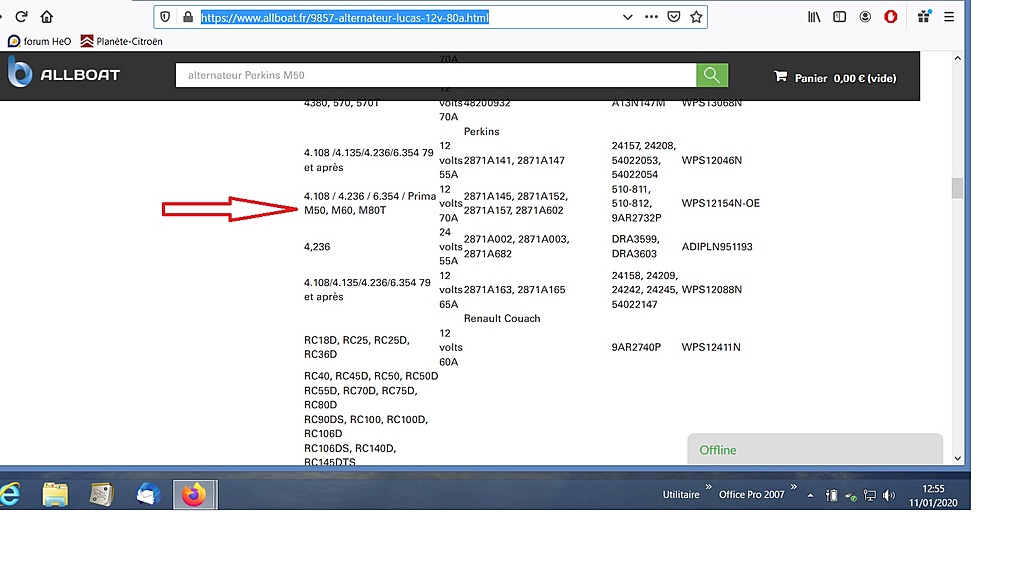
Task: Click the Renault Couach heading
Action: (502, 318)
